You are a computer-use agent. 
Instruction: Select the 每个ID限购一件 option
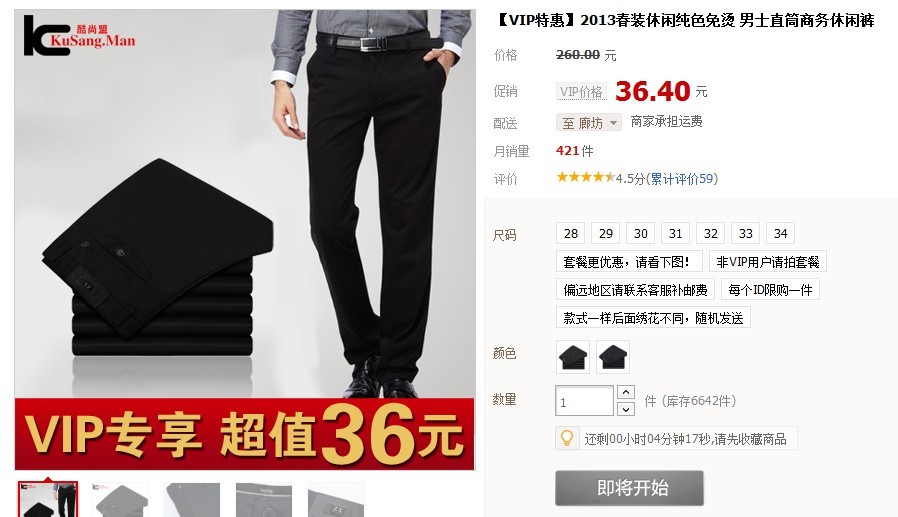point(770,290)
